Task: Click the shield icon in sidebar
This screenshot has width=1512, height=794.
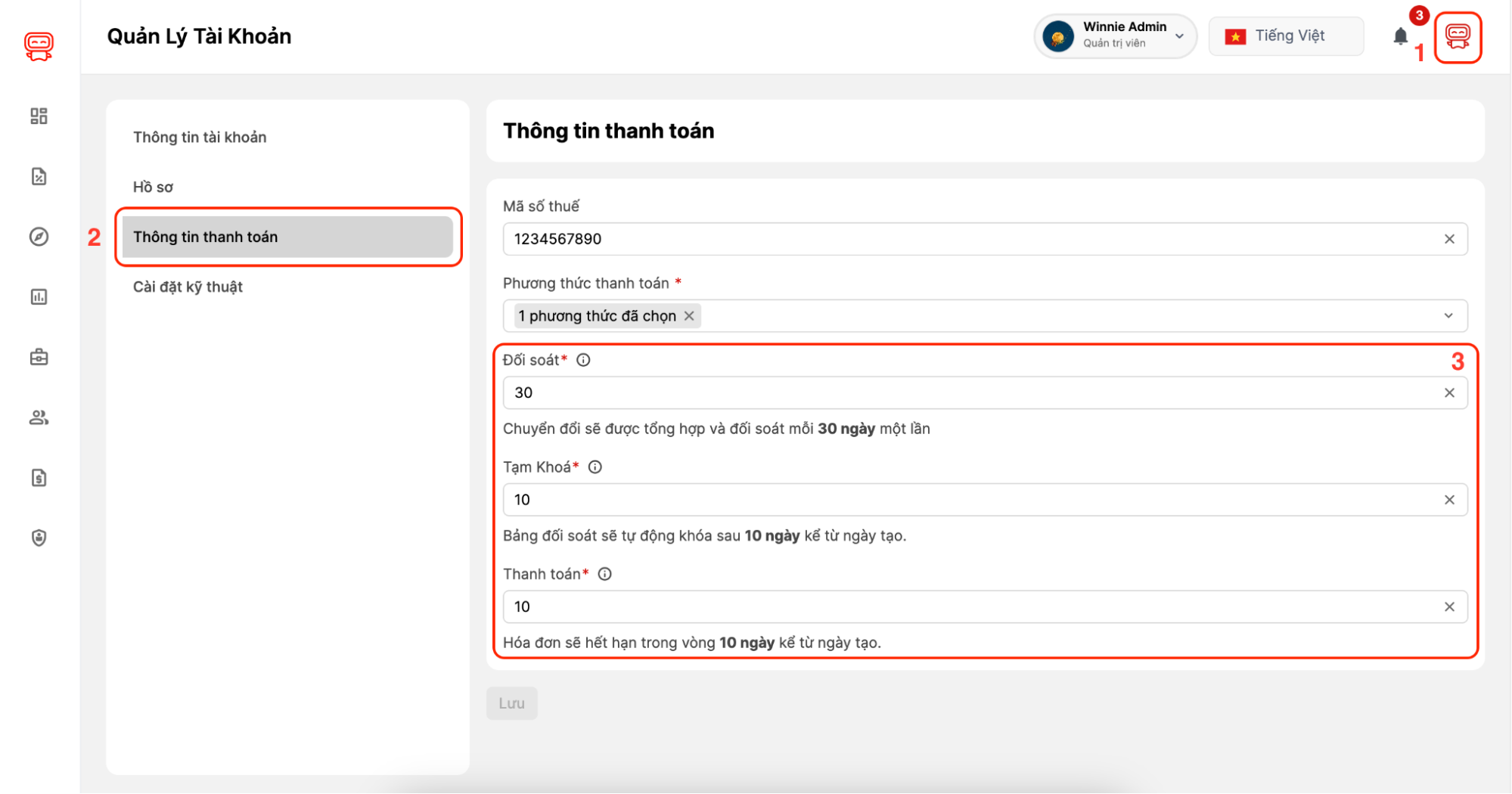Action: click(39, 538)
